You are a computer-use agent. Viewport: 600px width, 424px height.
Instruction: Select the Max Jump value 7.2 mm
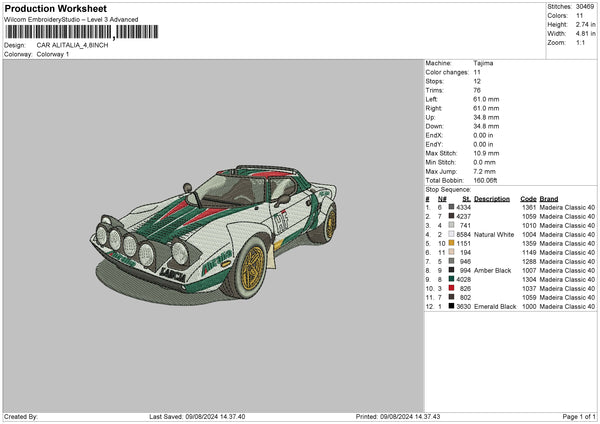pyautogui.click(x=485, y=171)
